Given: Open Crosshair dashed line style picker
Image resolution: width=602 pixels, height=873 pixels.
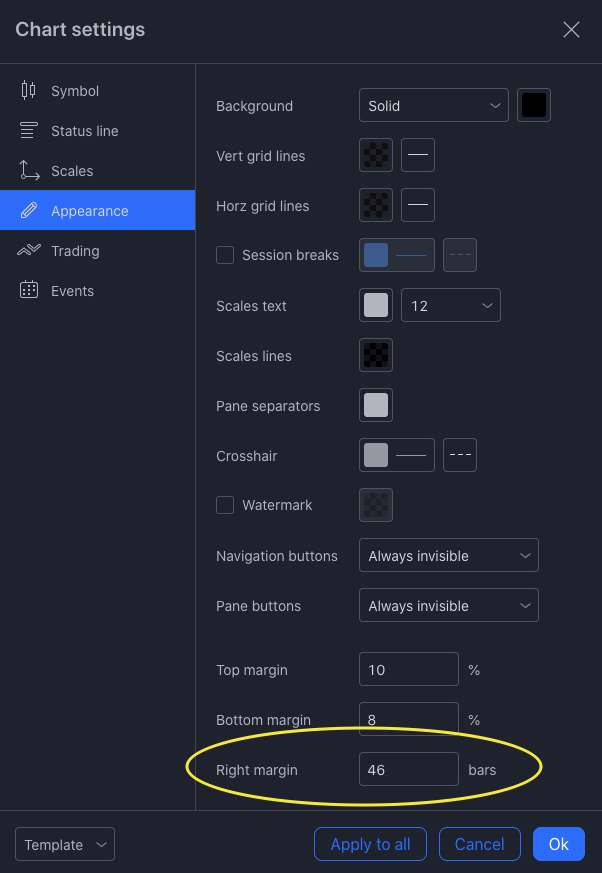Looking at the screenshot, I should coord(460,456).
